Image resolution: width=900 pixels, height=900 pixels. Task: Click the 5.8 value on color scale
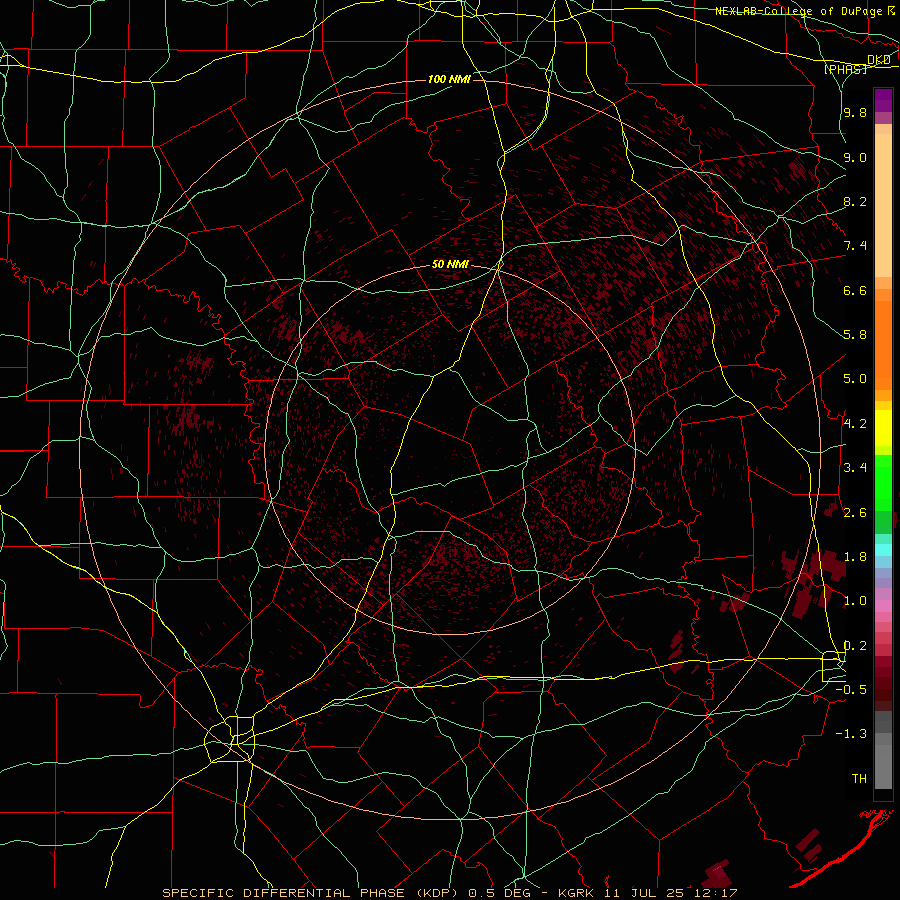coord(855,335)
